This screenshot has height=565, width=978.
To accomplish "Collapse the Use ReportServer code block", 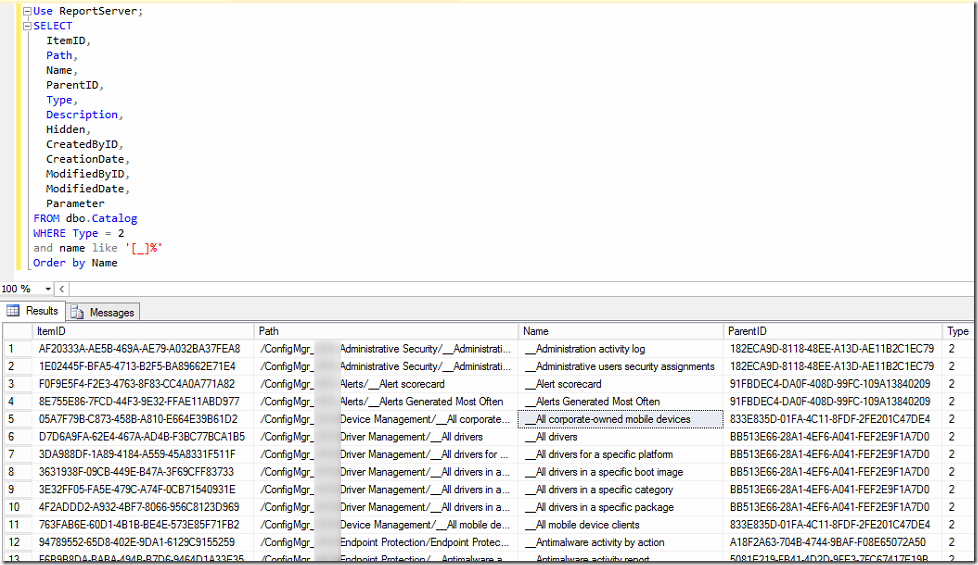I will 26,11.
